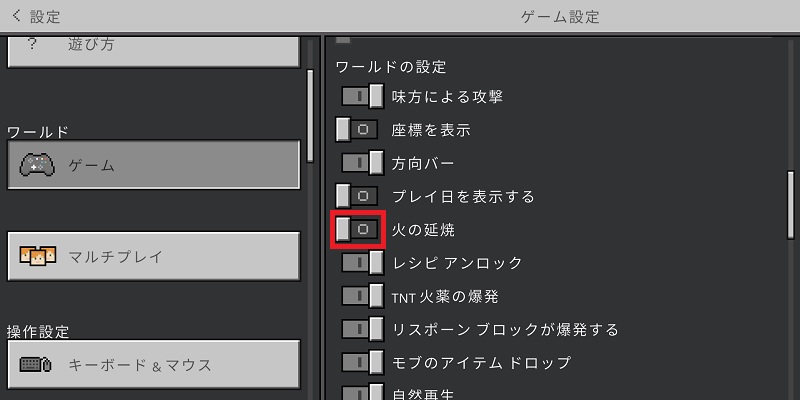Toggle レシピ アンロック switch
Screen dimensions: 800x400
tap(362, 263)
